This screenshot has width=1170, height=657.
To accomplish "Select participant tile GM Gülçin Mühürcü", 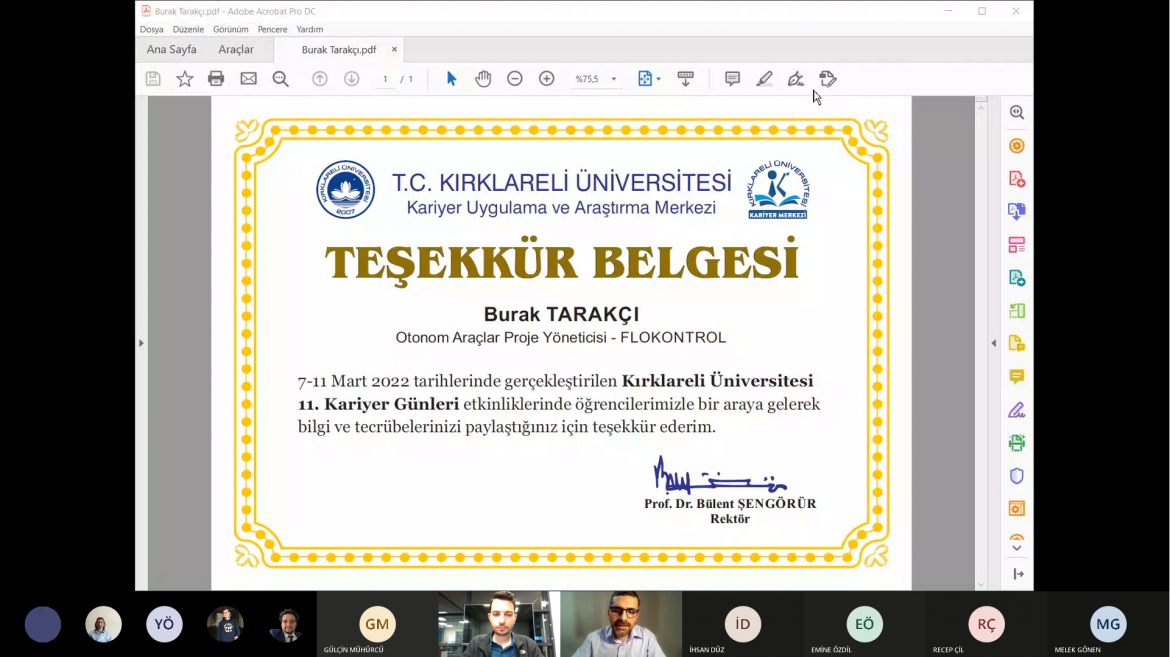I will tap(377, 624).
